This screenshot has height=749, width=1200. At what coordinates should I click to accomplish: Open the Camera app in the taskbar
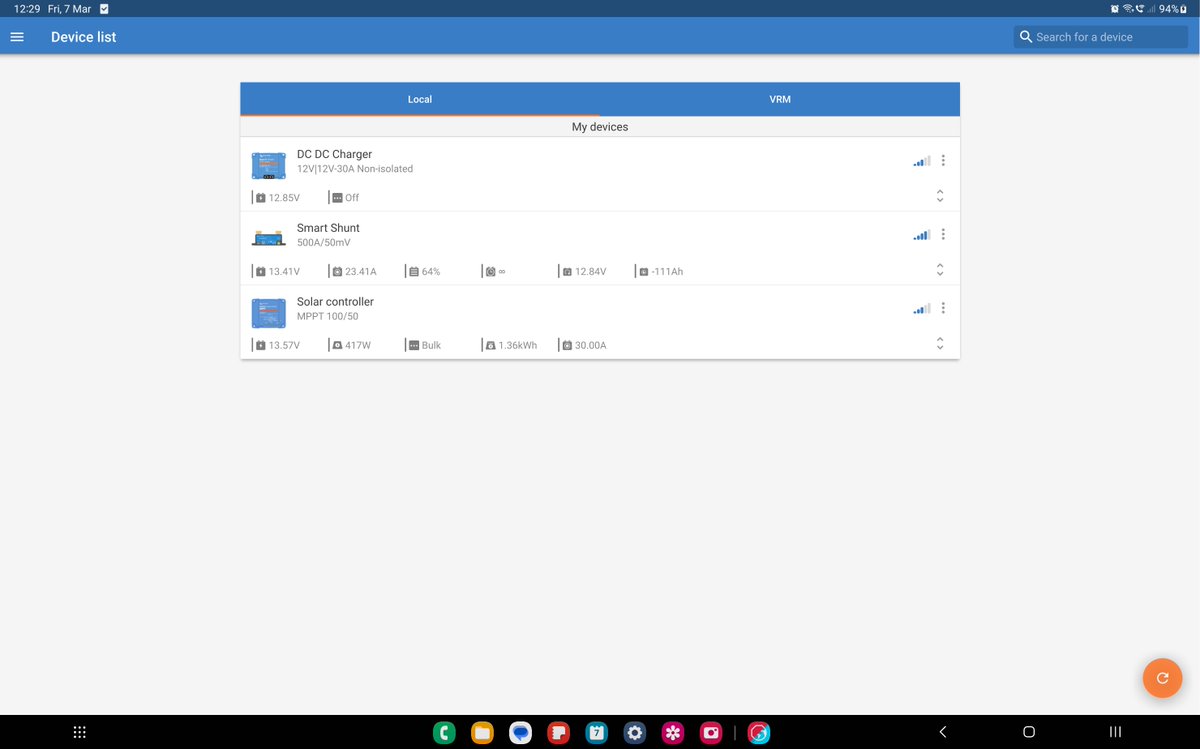[x=711, y=733]
